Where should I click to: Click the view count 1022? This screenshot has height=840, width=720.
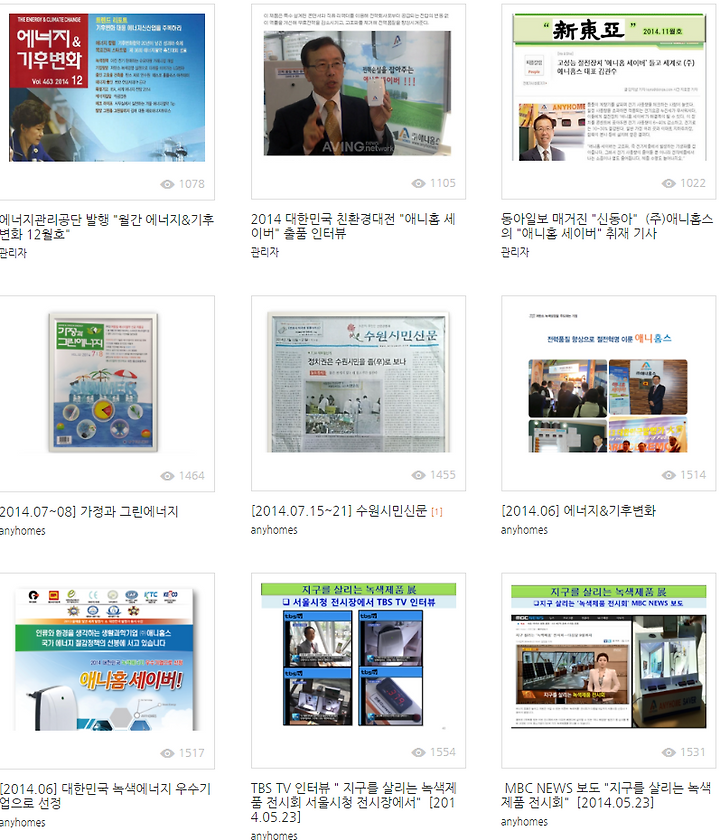[x=693, y=183]
